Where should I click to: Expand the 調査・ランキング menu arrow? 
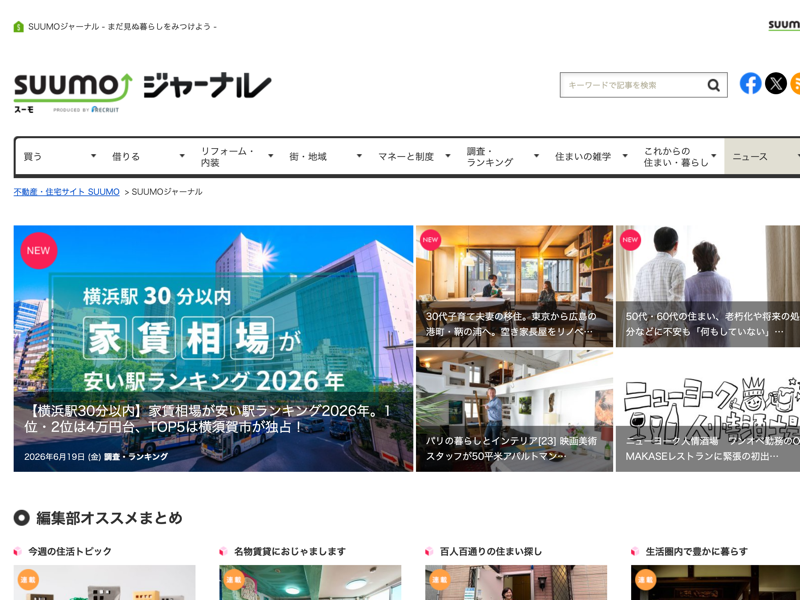click(x=536, y=156)
